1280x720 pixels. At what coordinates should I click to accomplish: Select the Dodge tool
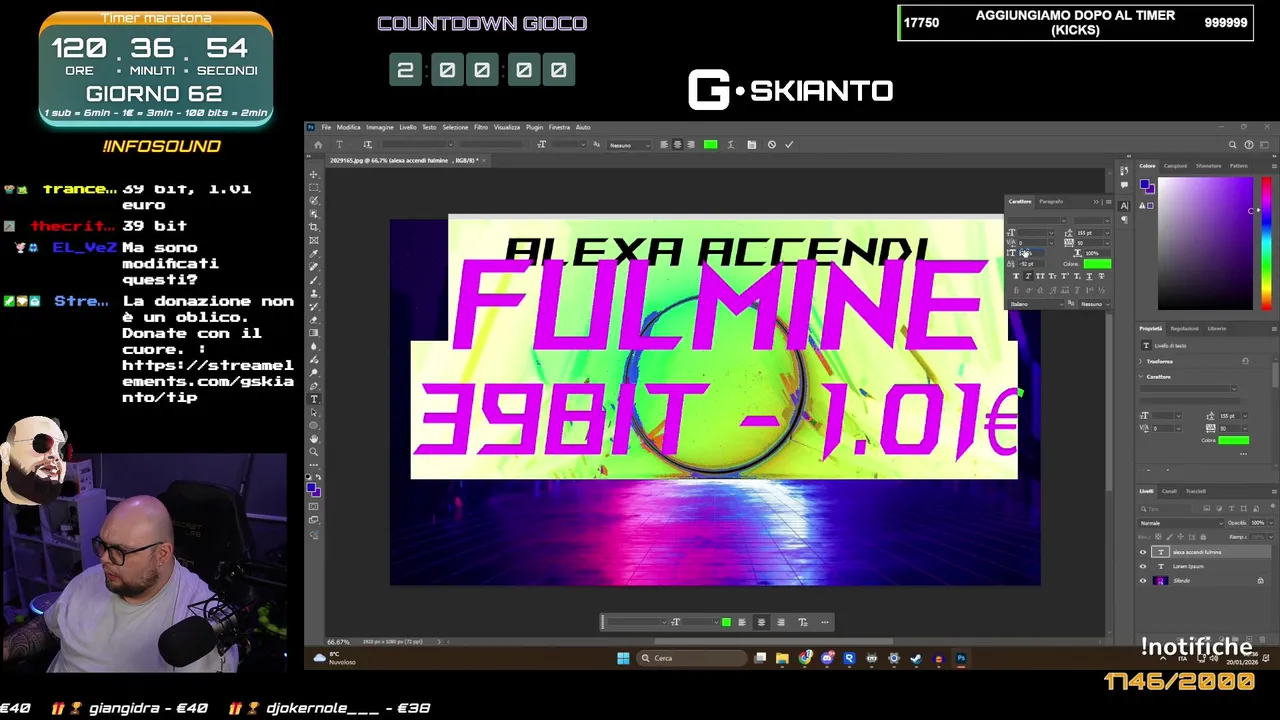[x=313, y=373]
